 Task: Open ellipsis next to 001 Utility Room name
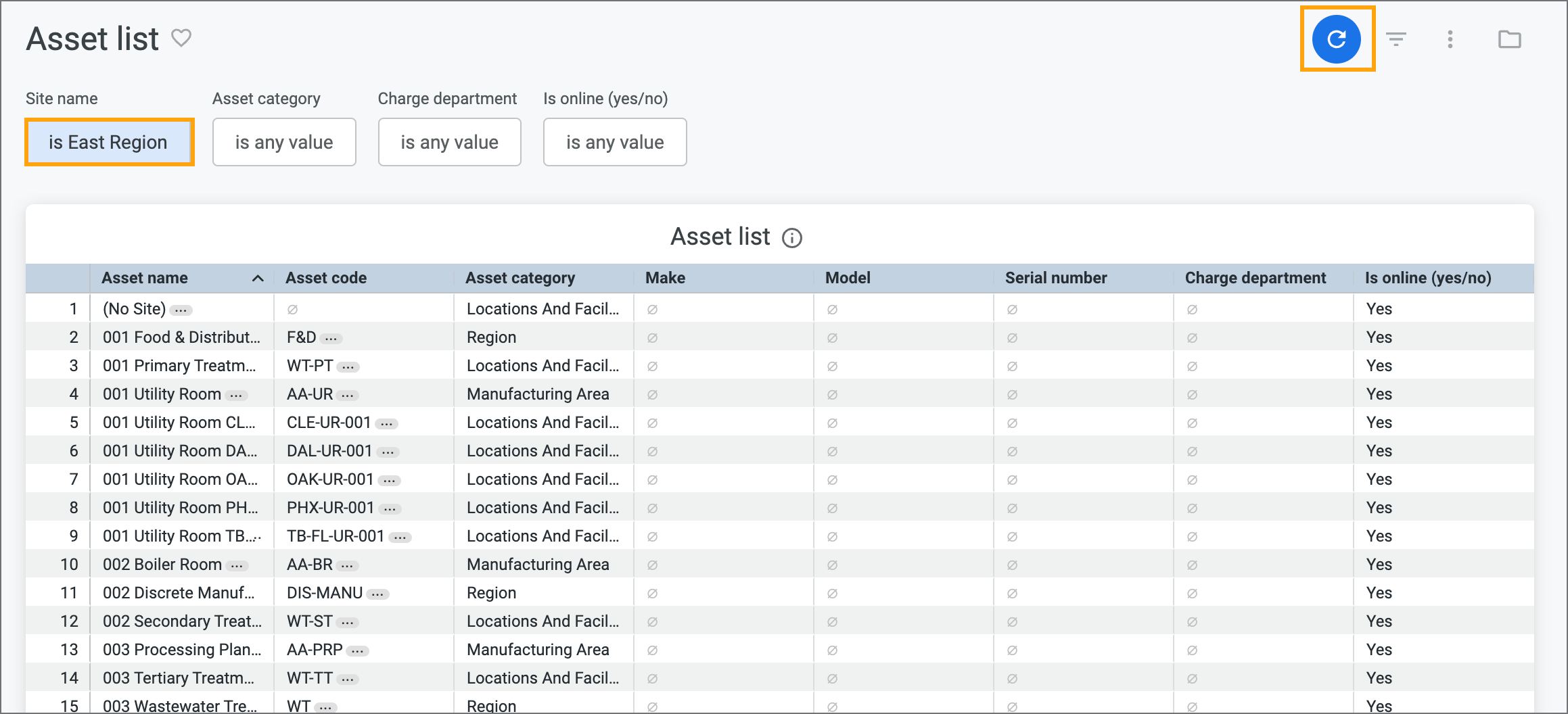[x=236, y=396]
